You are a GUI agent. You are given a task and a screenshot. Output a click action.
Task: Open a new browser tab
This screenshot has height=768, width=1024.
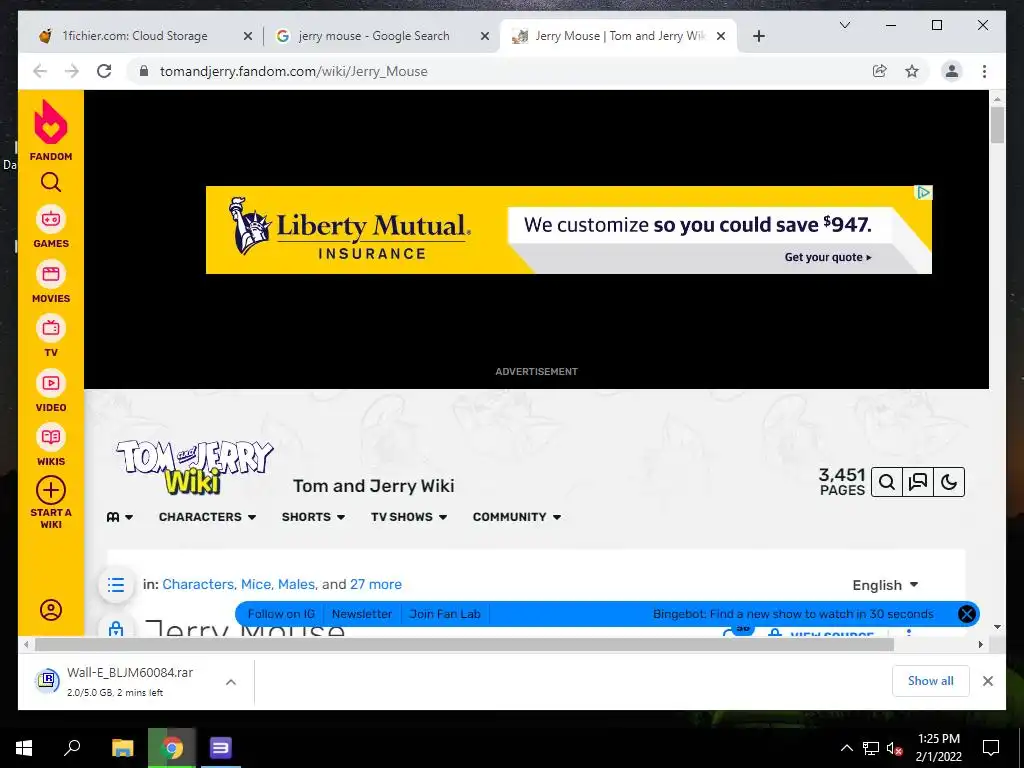[758, 37]
